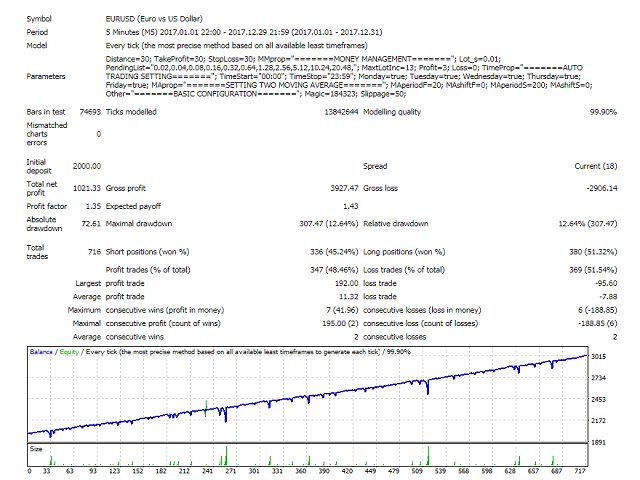Click the Mismatched charts errors label
Viewport: 640px width, 480px height.
[47, 134]
